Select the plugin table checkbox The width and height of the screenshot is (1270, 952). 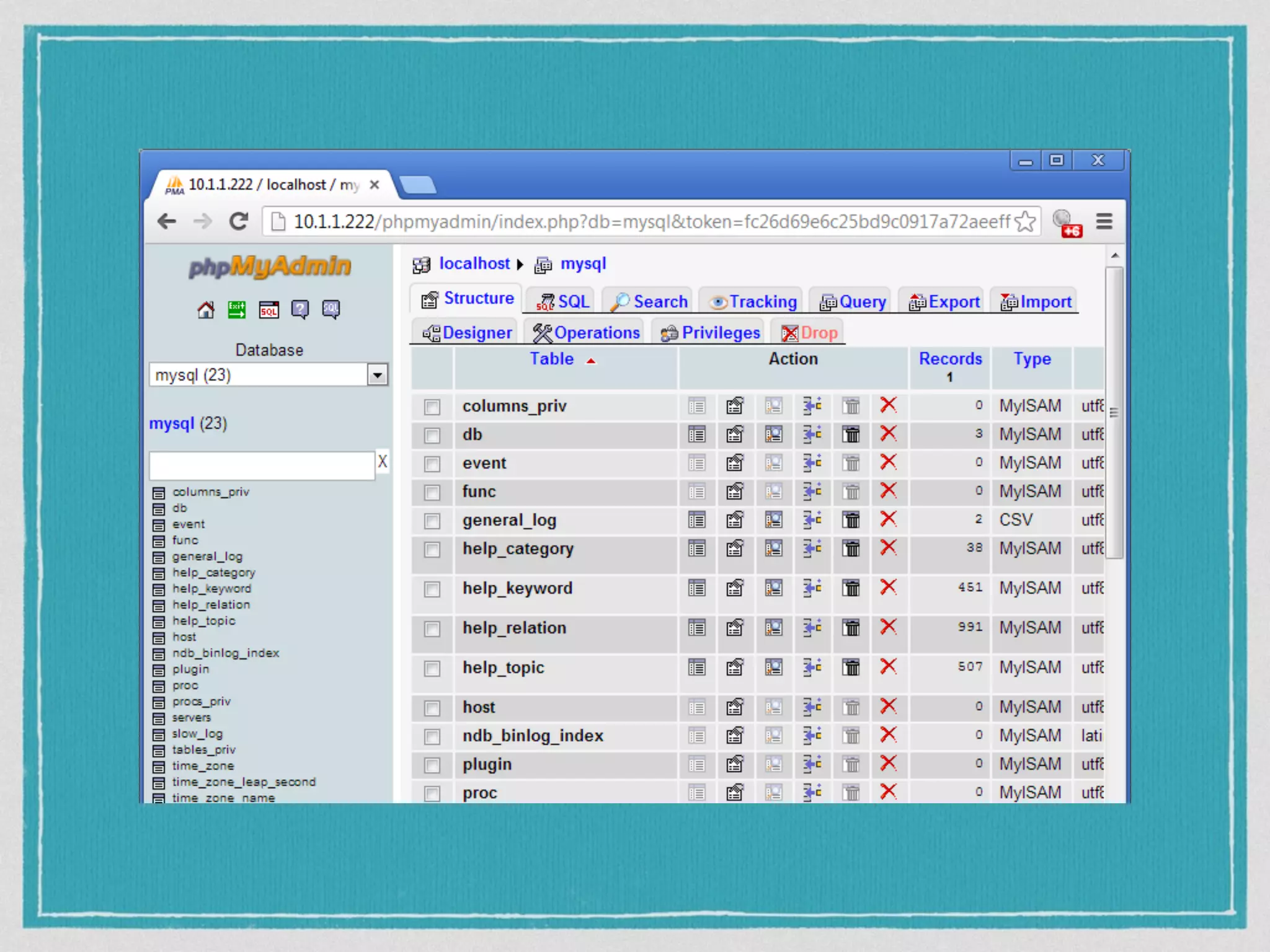coord(432,765)
